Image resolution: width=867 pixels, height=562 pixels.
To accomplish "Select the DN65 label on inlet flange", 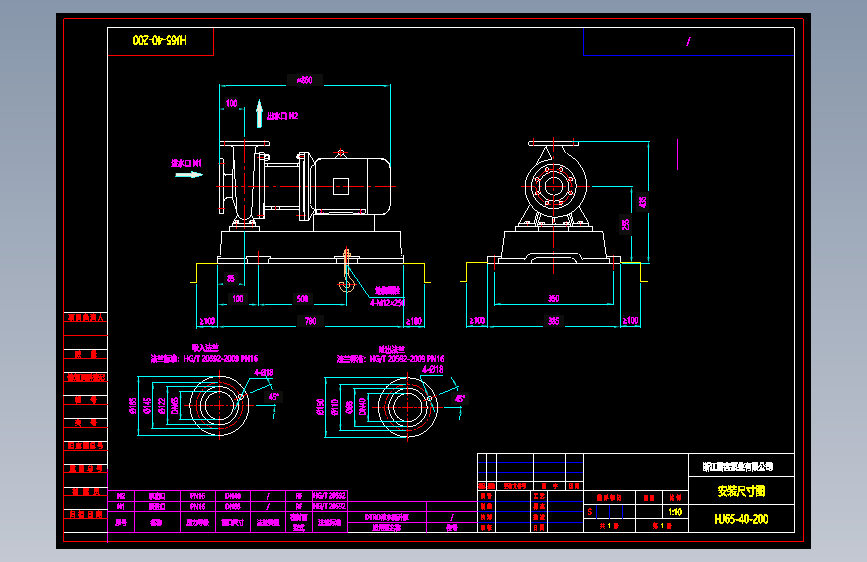I will coord(175,405).
